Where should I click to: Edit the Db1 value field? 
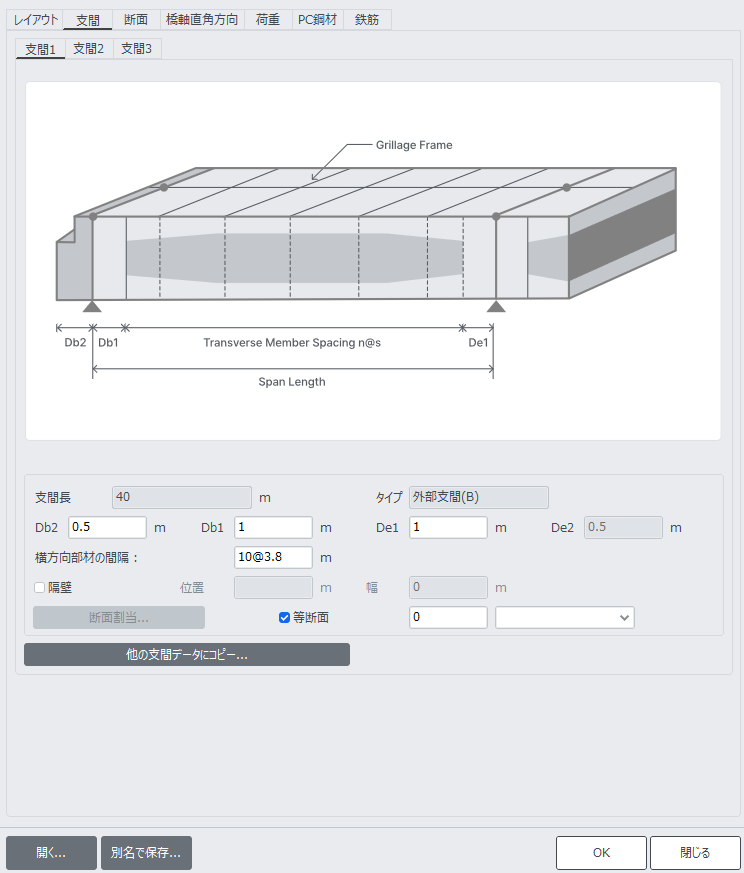[273, 527]
